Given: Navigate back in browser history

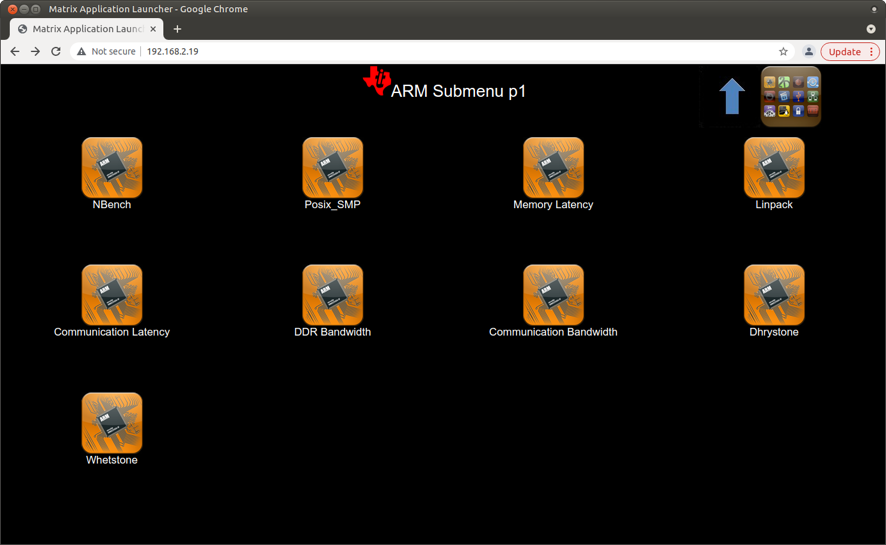Looking at the screenshot, I should [x=15, y=52].
